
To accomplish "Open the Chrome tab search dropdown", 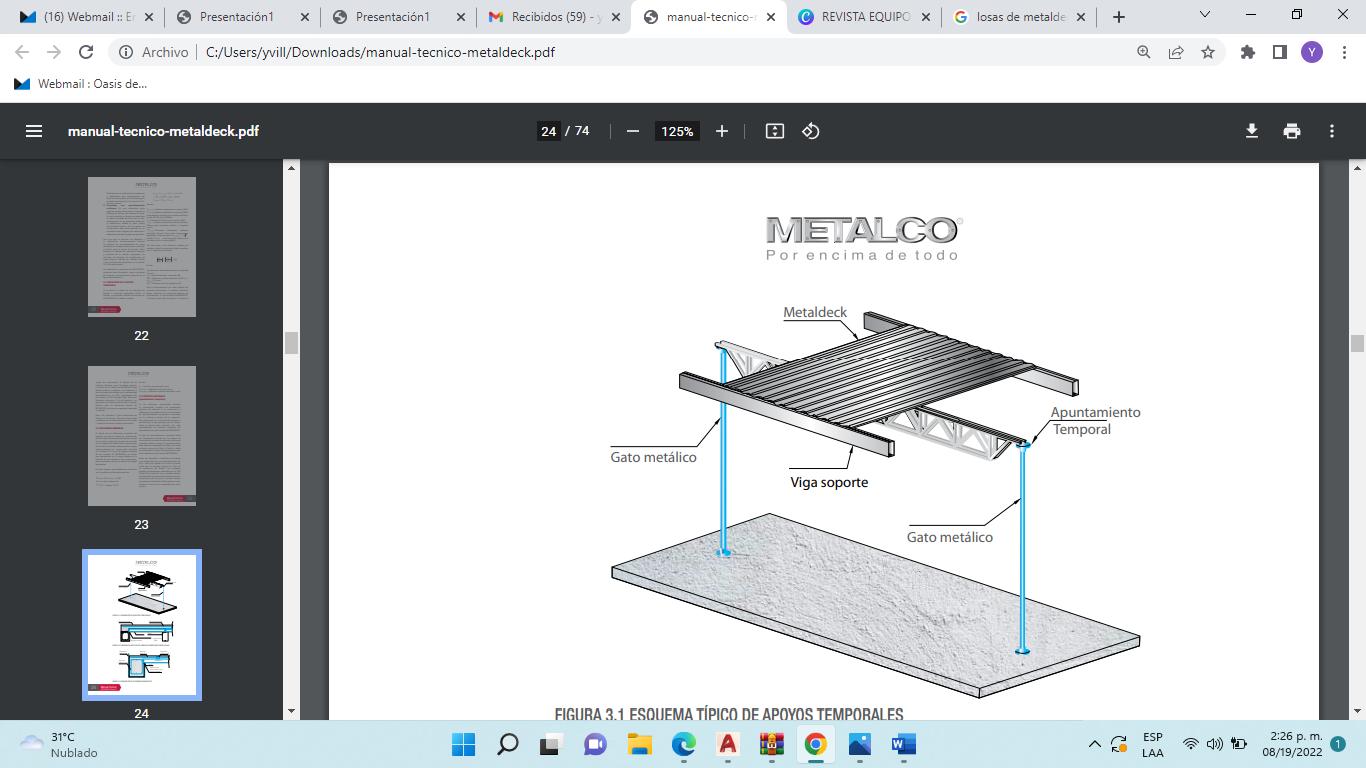I will click(x=1205, y=16).
